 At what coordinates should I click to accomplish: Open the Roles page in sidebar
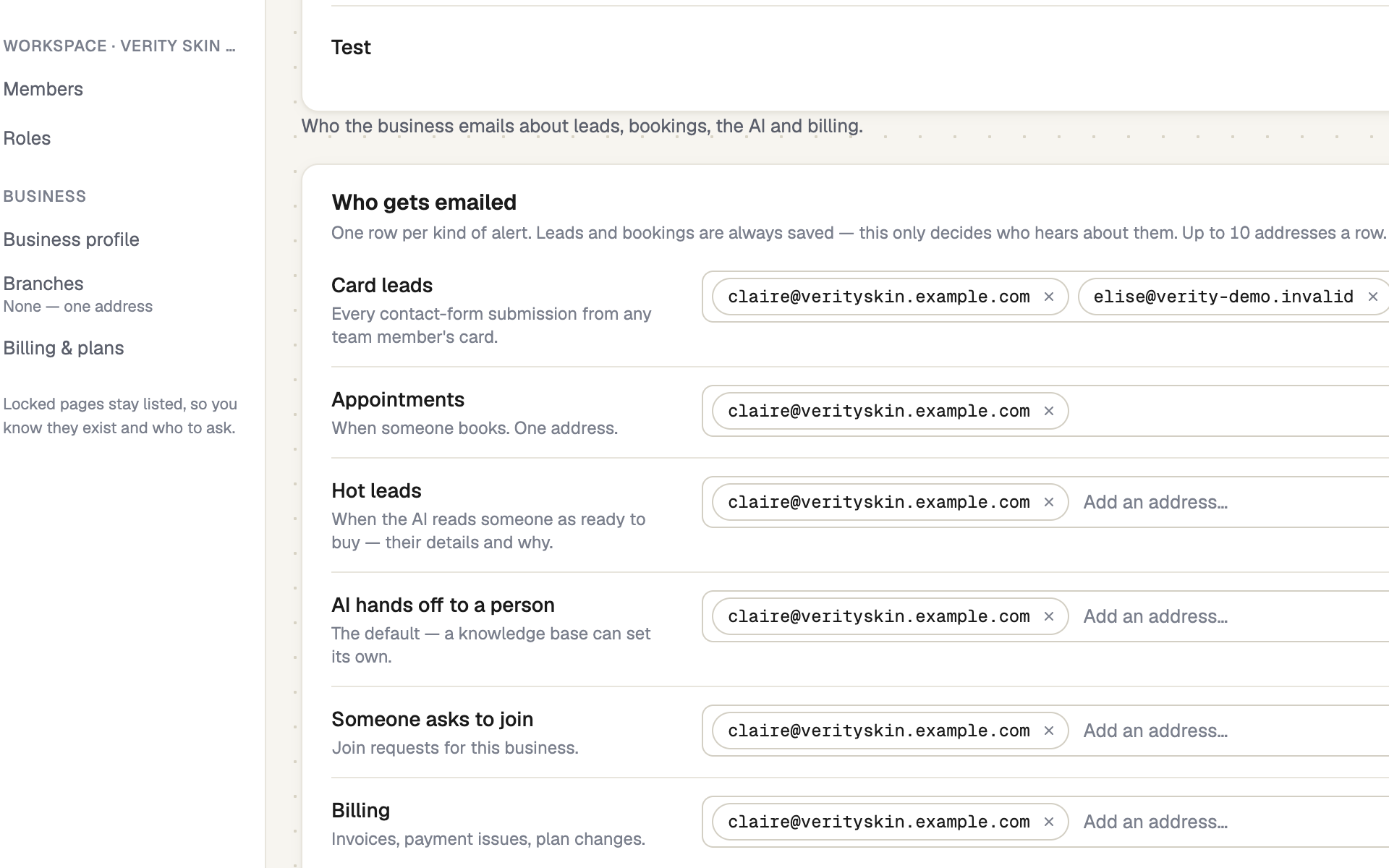click(27, 138)
